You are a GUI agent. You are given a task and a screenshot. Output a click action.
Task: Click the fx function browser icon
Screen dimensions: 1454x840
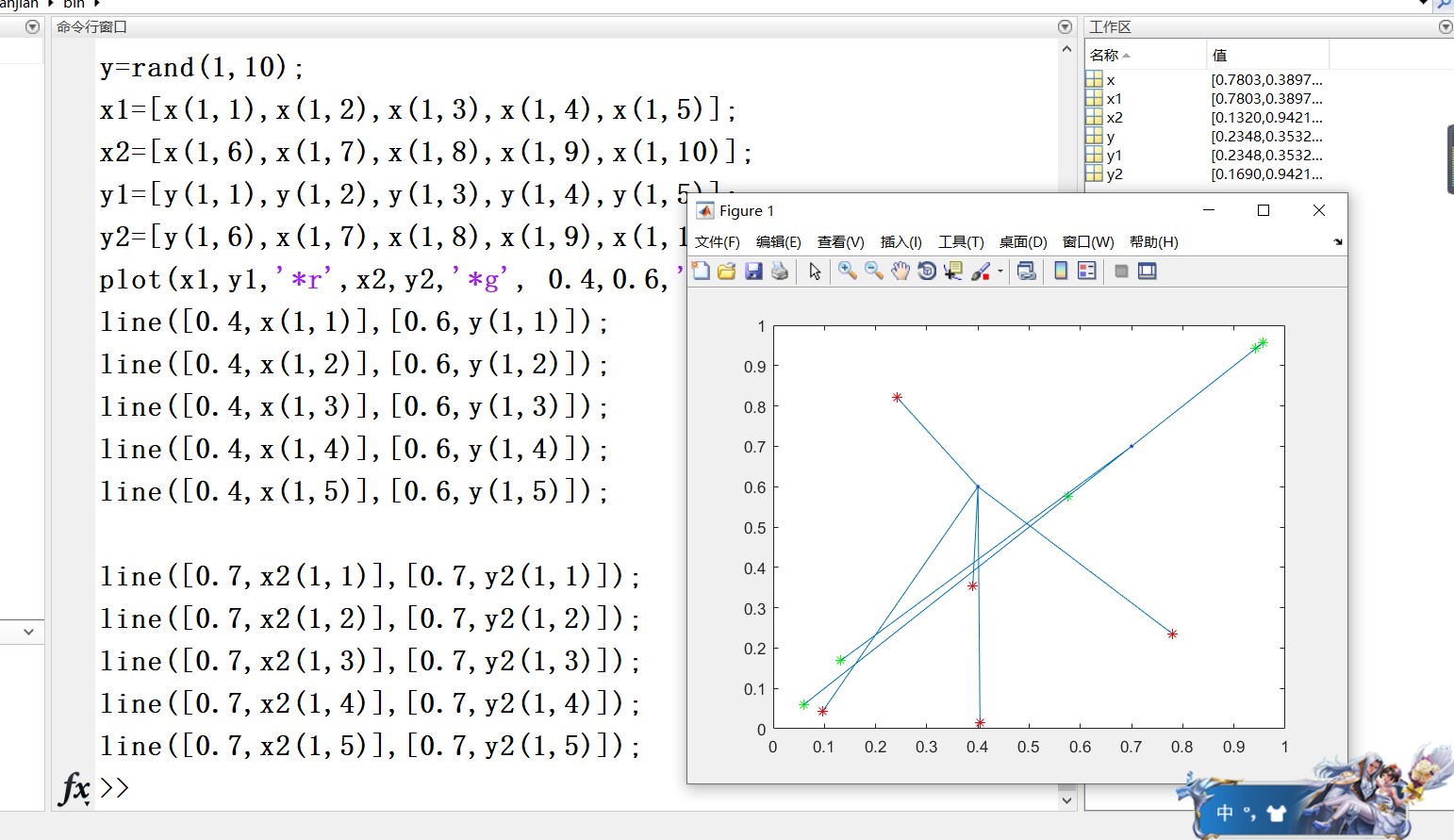pyautogui.click(x=74, y=788)
